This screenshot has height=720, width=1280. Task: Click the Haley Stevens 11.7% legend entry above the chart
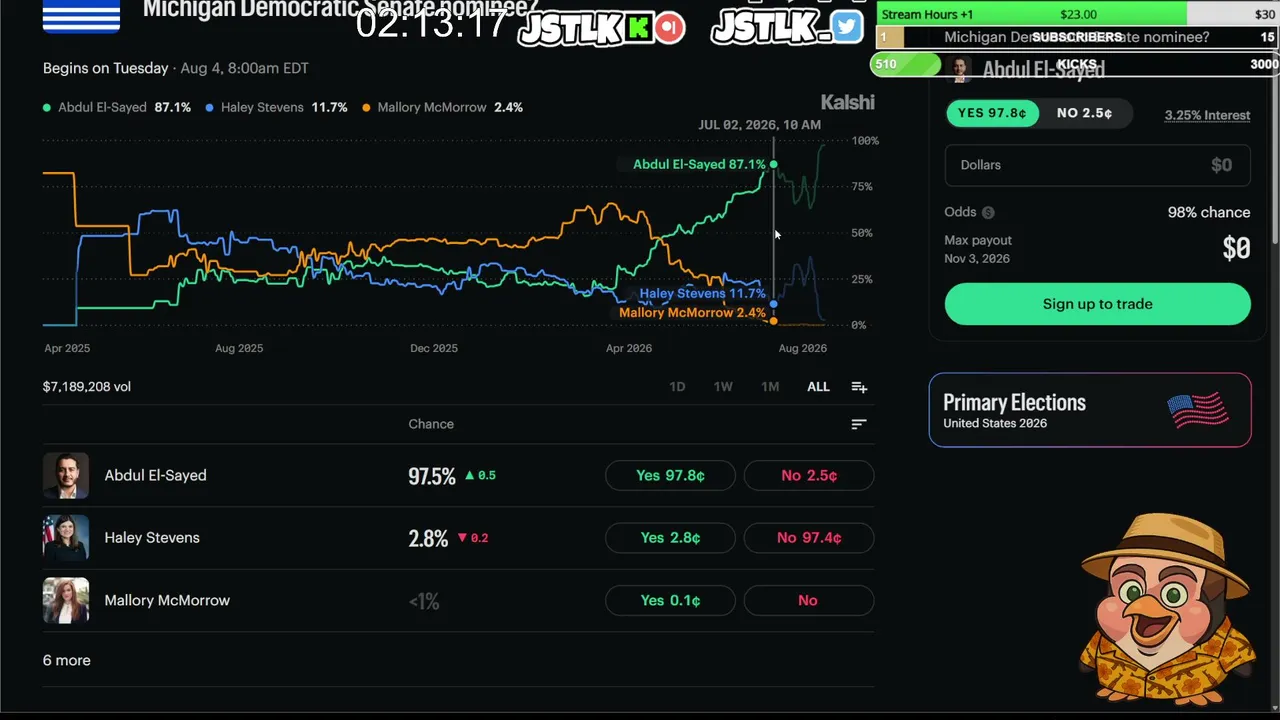click(x=276, y=107)
